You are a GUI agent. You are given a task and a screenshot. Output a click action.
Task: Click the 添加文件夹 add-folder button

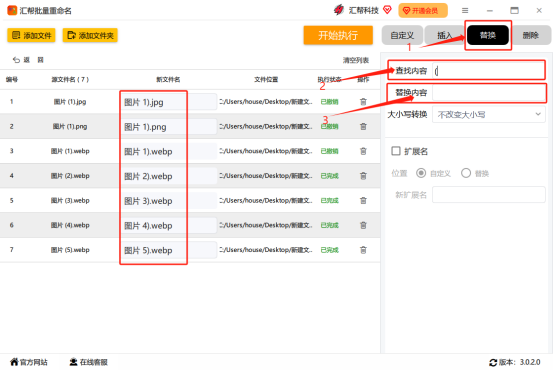tap(90, 35)
